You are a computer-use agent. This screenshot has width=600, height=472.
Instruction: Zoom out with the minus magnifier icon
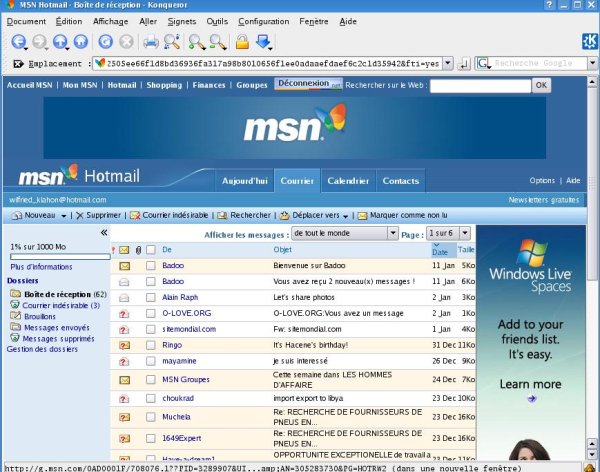click(x=217, y=42)
